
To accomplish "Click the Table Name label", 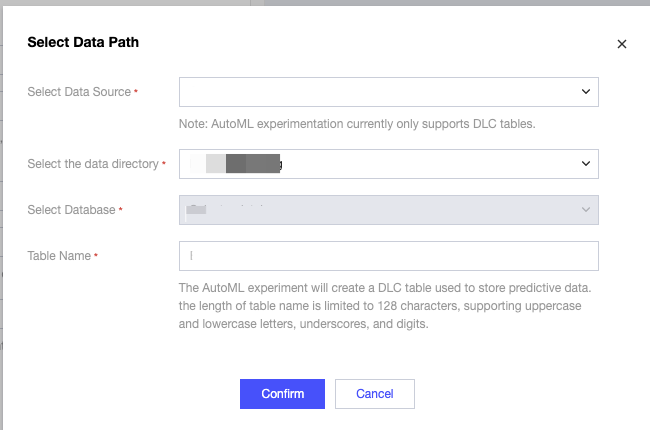I will click(59, 256).
